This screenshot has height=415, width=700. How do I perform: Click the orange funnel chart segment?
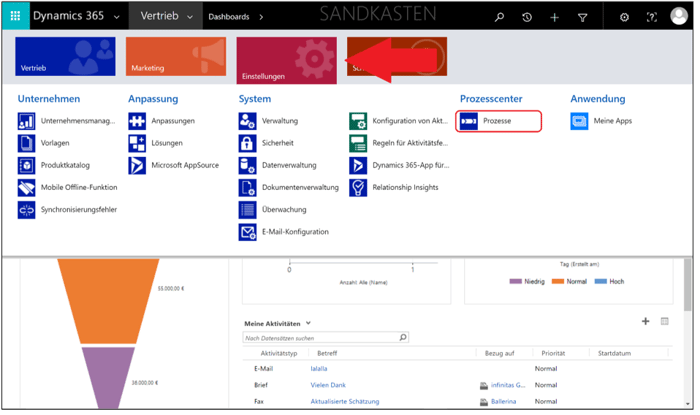pos(108,301)
